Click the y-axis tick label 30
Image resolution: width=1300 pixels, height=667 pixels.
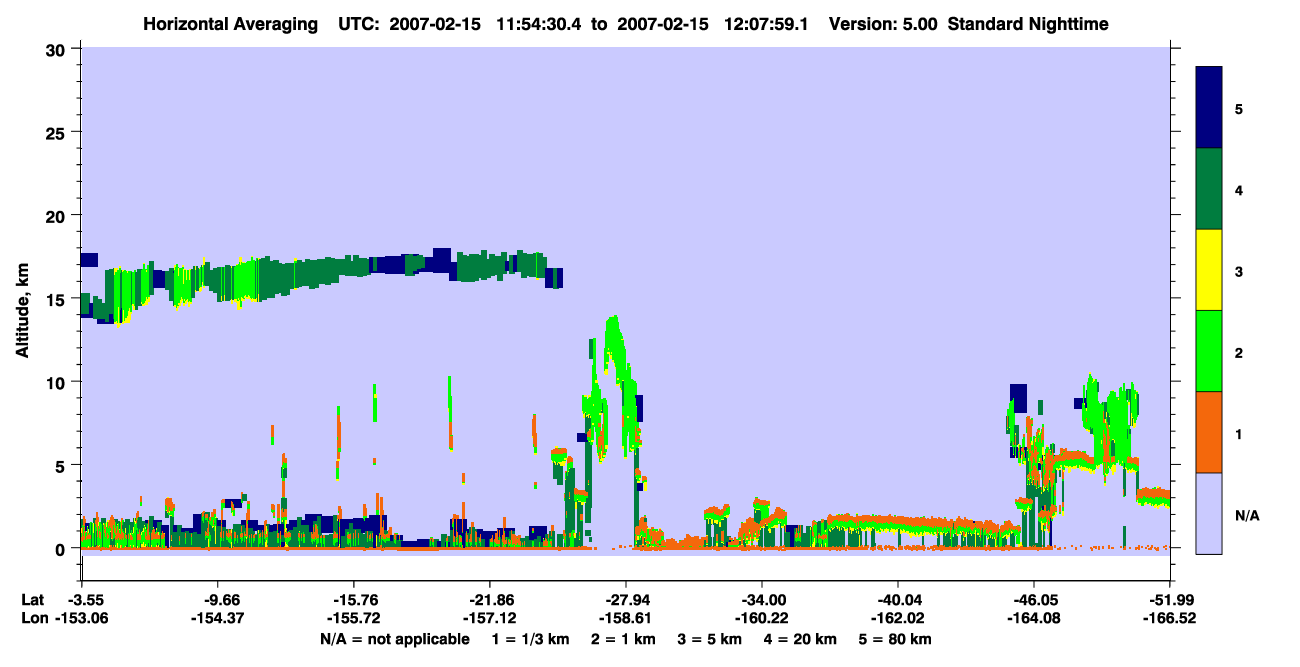point(57,49)
